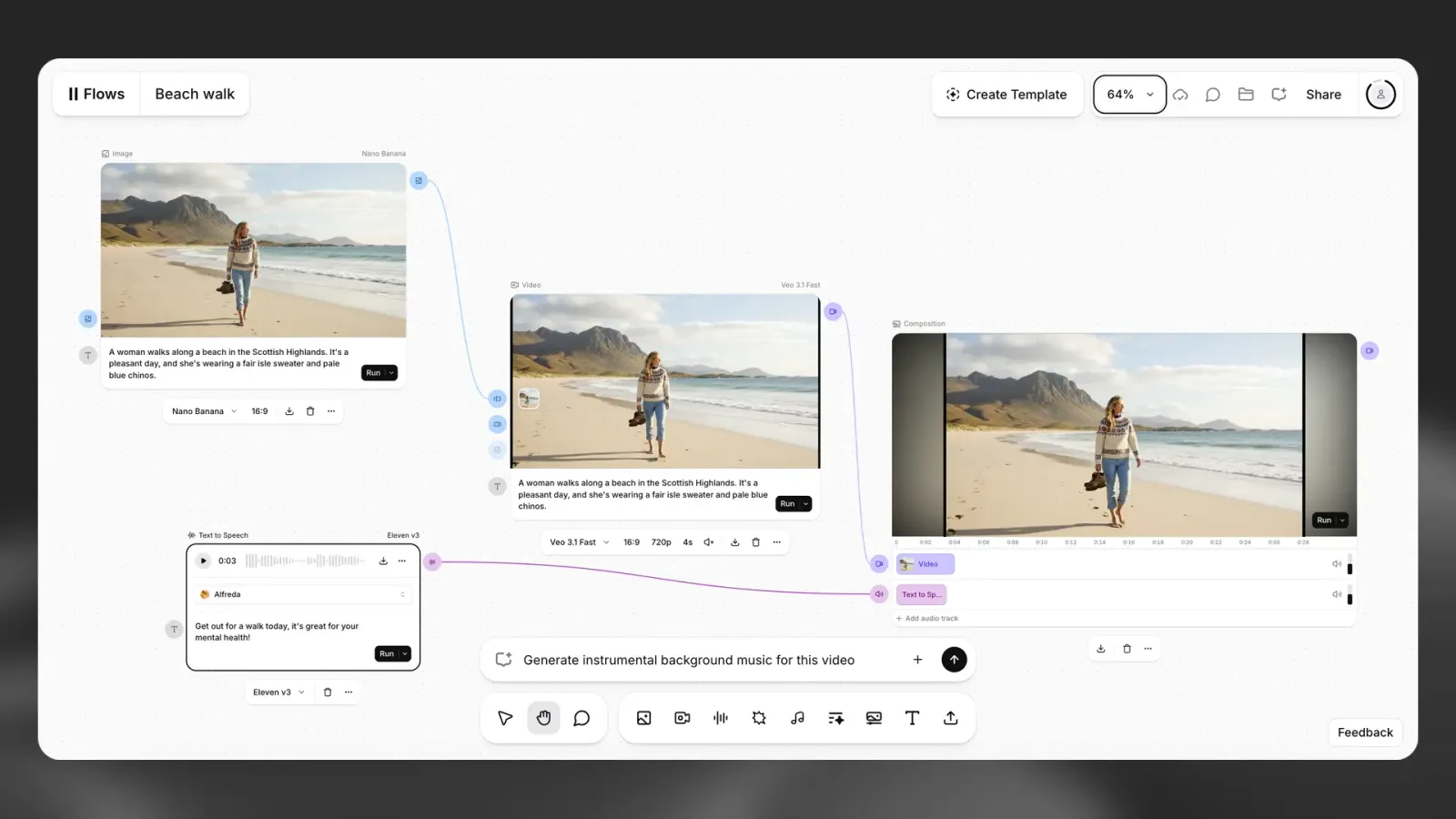Add a music node from the toolbar
Image resolution: width=1456 pixels, height=819 pixels.
click(x=797, y=718)
